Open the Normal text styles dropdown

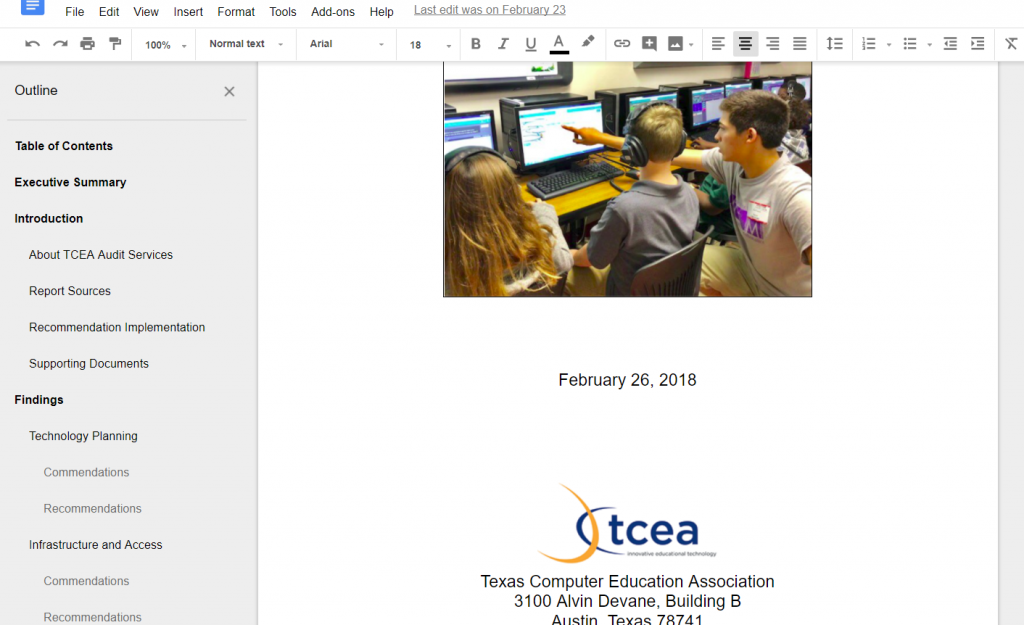click(246, 44)
